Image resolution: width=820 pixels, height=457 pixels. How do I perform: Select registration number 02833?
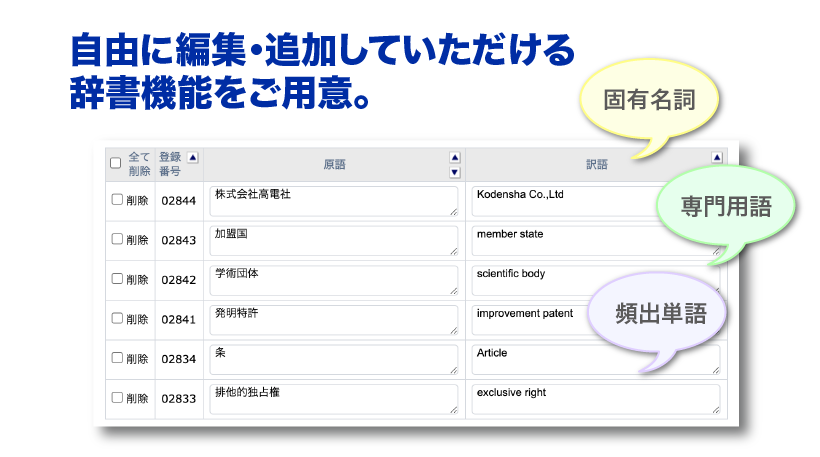click(178, 399)
